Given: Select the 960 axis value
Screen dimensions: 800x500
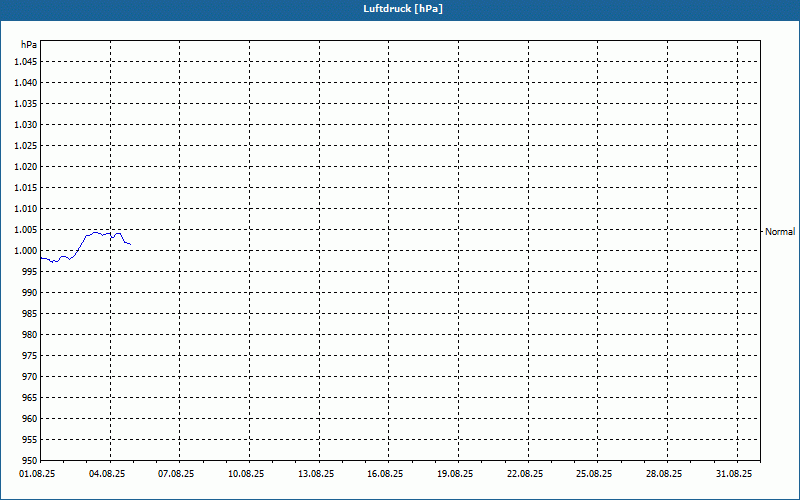Looking at the screenshot, I should pyautogui.click(x=30, y=418).
